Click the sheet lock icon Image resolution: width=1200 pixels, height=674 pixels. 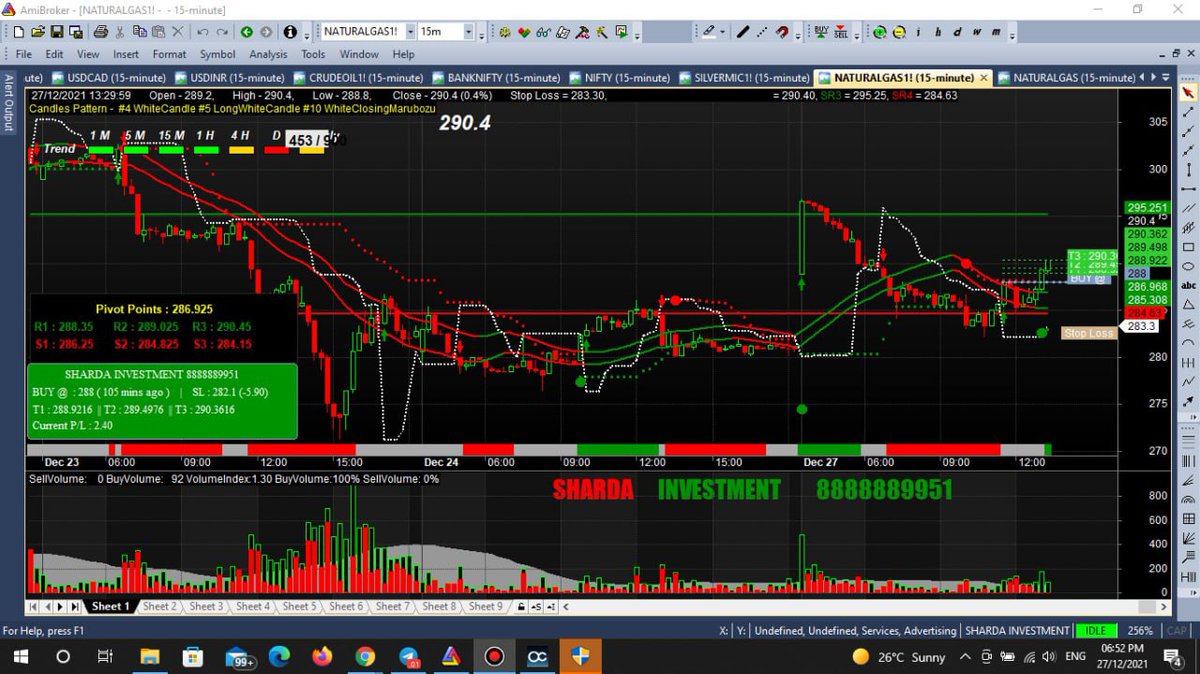[521, 606]
